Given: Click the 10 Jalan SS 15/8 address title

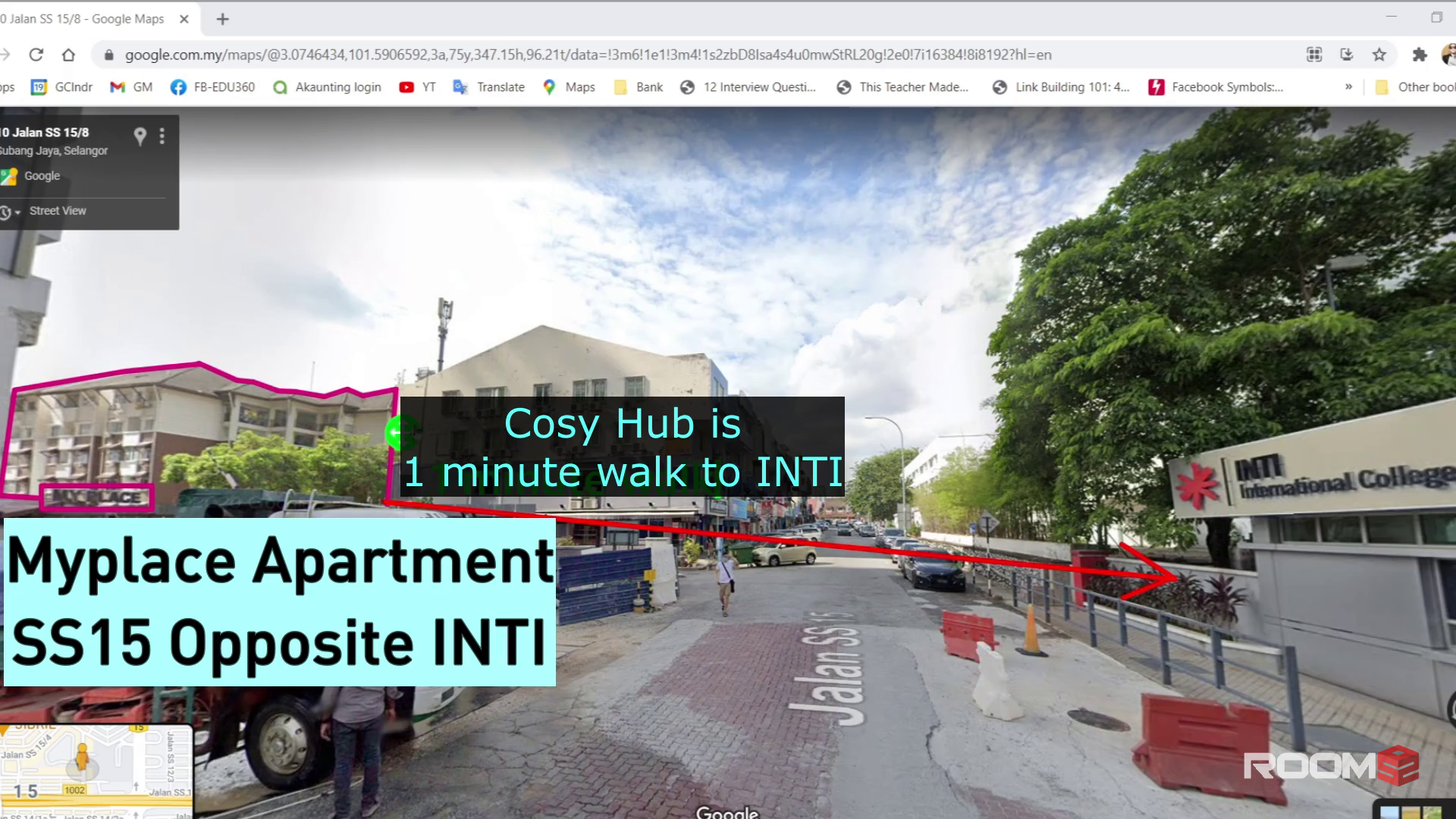Looking at the screenshot, I should tap(45, 133).
